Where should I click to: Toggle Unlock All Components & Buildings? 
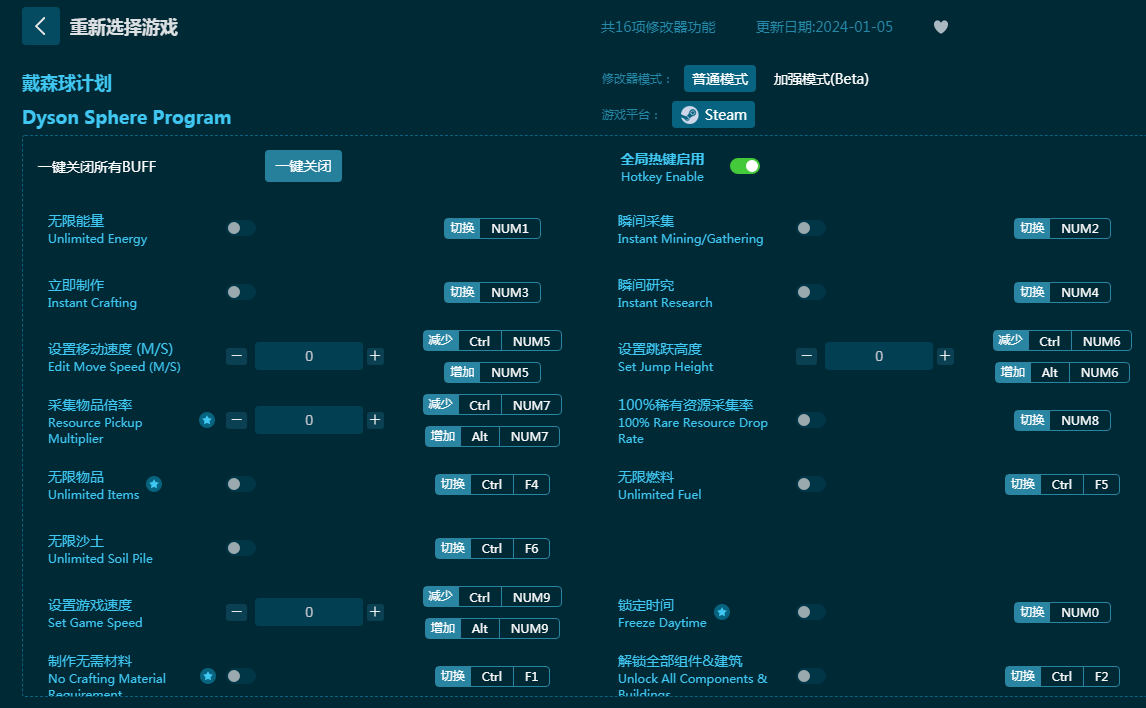(811, 676)
